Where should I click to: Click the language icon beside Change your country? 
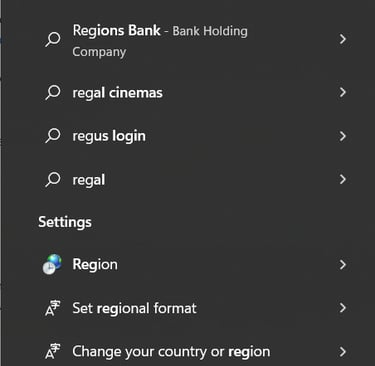[53, 352]
